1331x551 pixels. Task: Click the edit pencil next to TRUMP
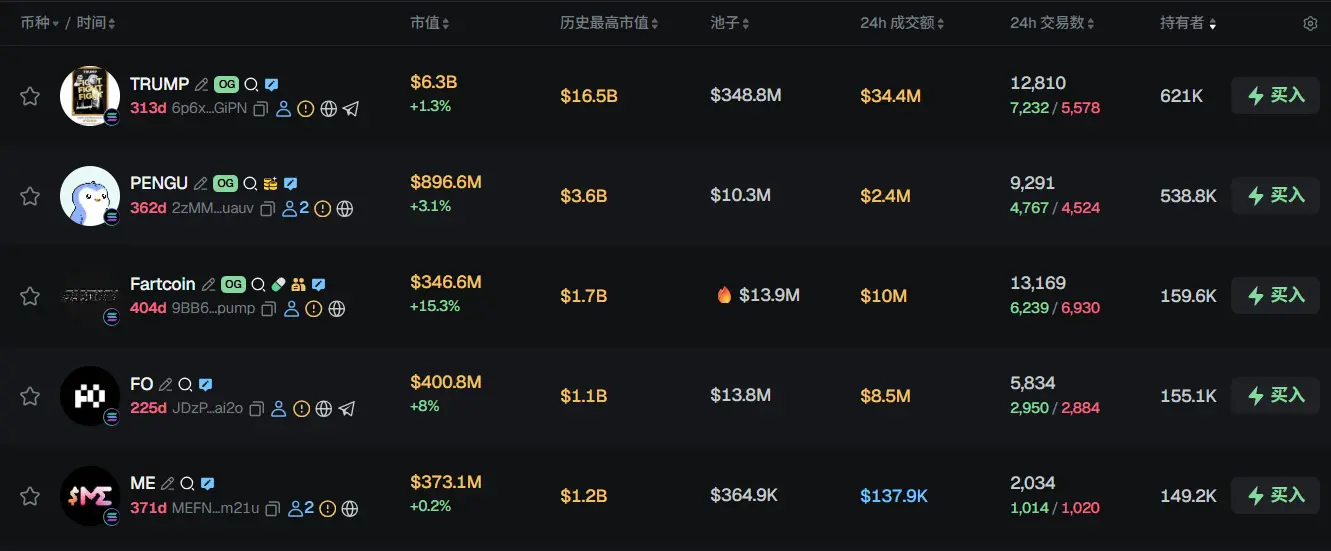(x=202, y=84)
